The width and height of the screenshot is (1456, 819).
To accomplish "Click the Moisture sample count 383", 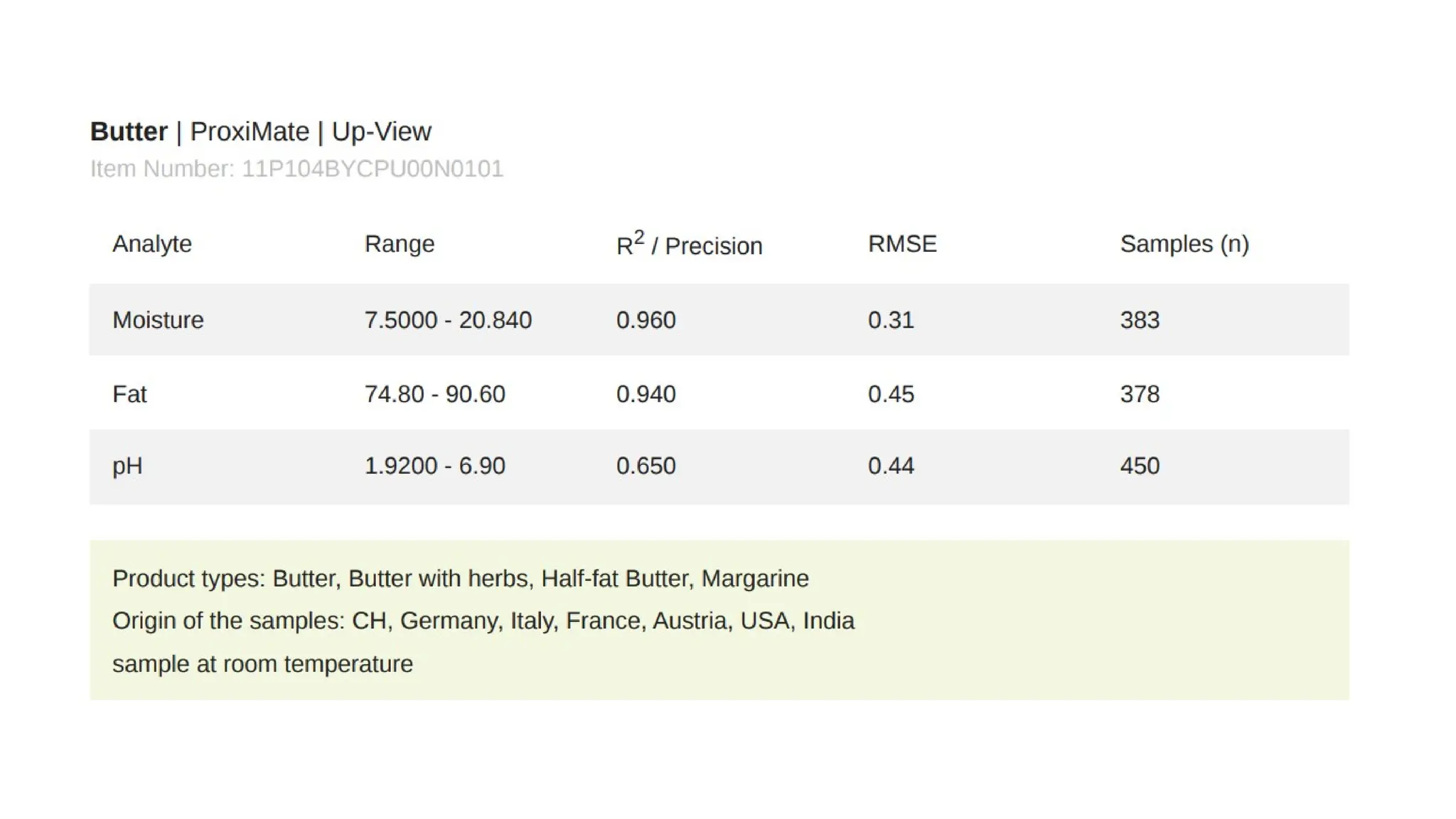I will [x=1140, y=320].
